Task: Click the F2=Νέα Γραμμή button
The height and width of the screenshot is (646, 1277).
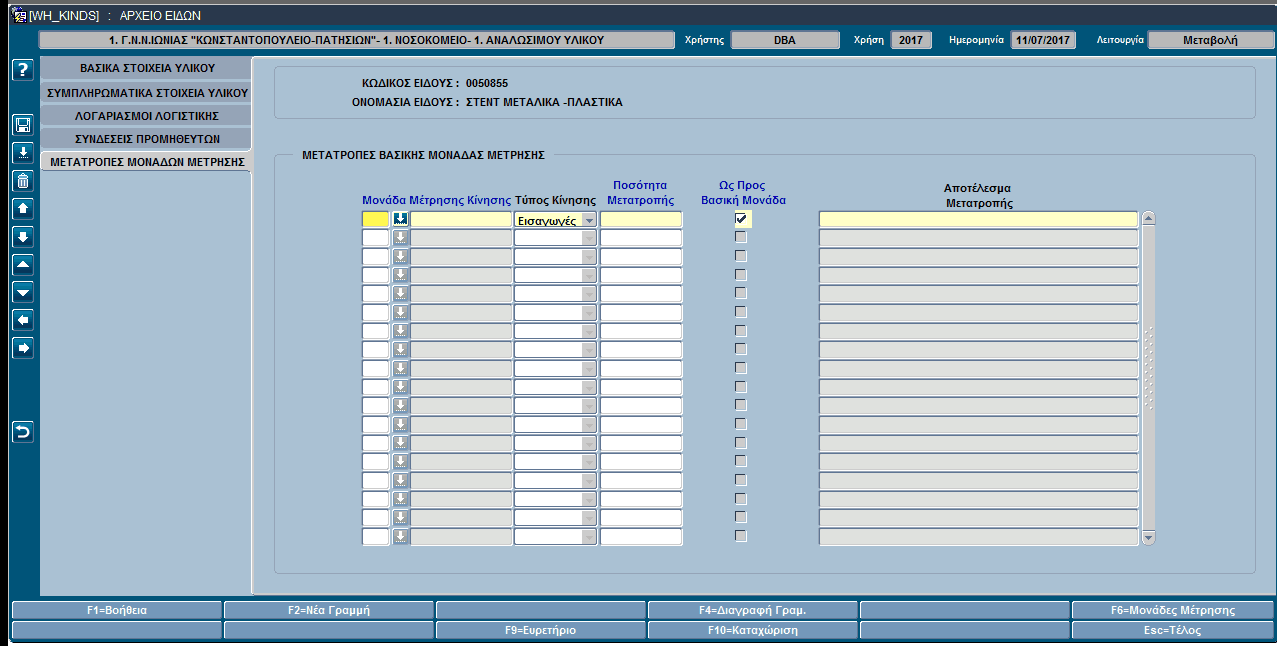Action: click(x=329, y=610)
